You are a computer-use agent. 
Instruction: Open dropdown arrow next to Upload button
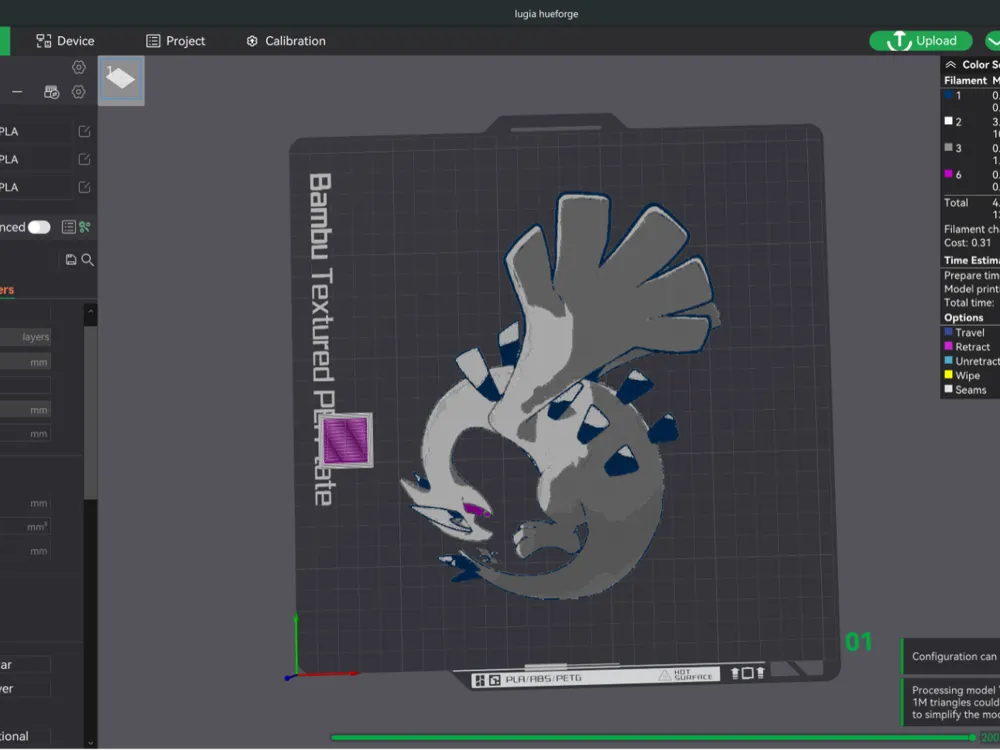coord(992,41)
